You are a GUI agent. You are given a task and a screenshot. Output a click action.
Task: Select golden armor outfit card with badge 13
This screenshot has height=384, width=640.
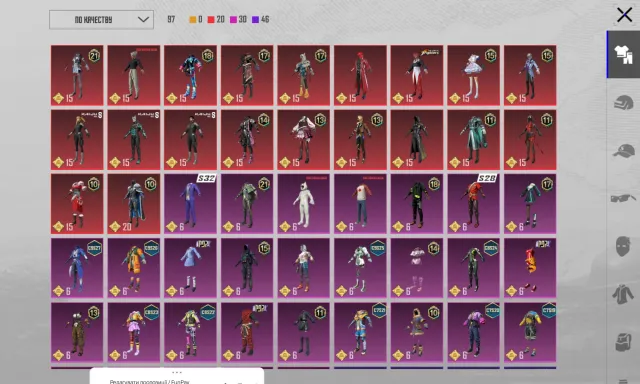360,140
